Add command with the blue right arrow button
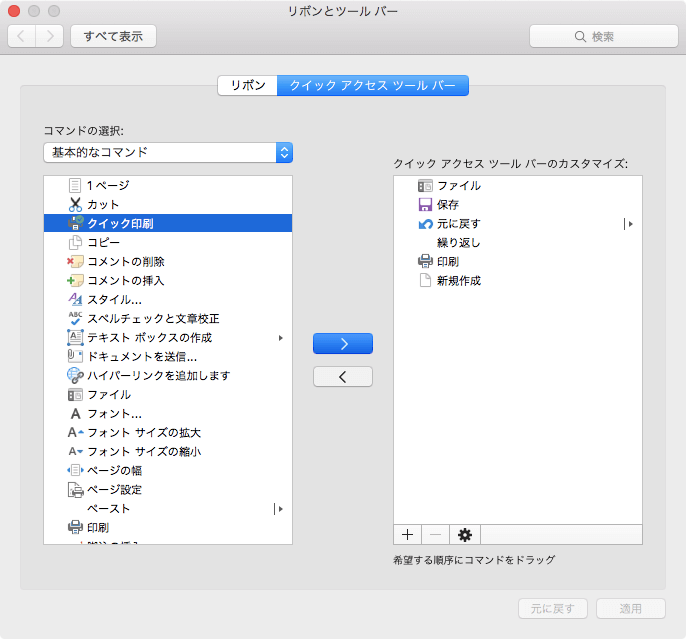Viewport: 686px width, 639px height. coord(343,344)
